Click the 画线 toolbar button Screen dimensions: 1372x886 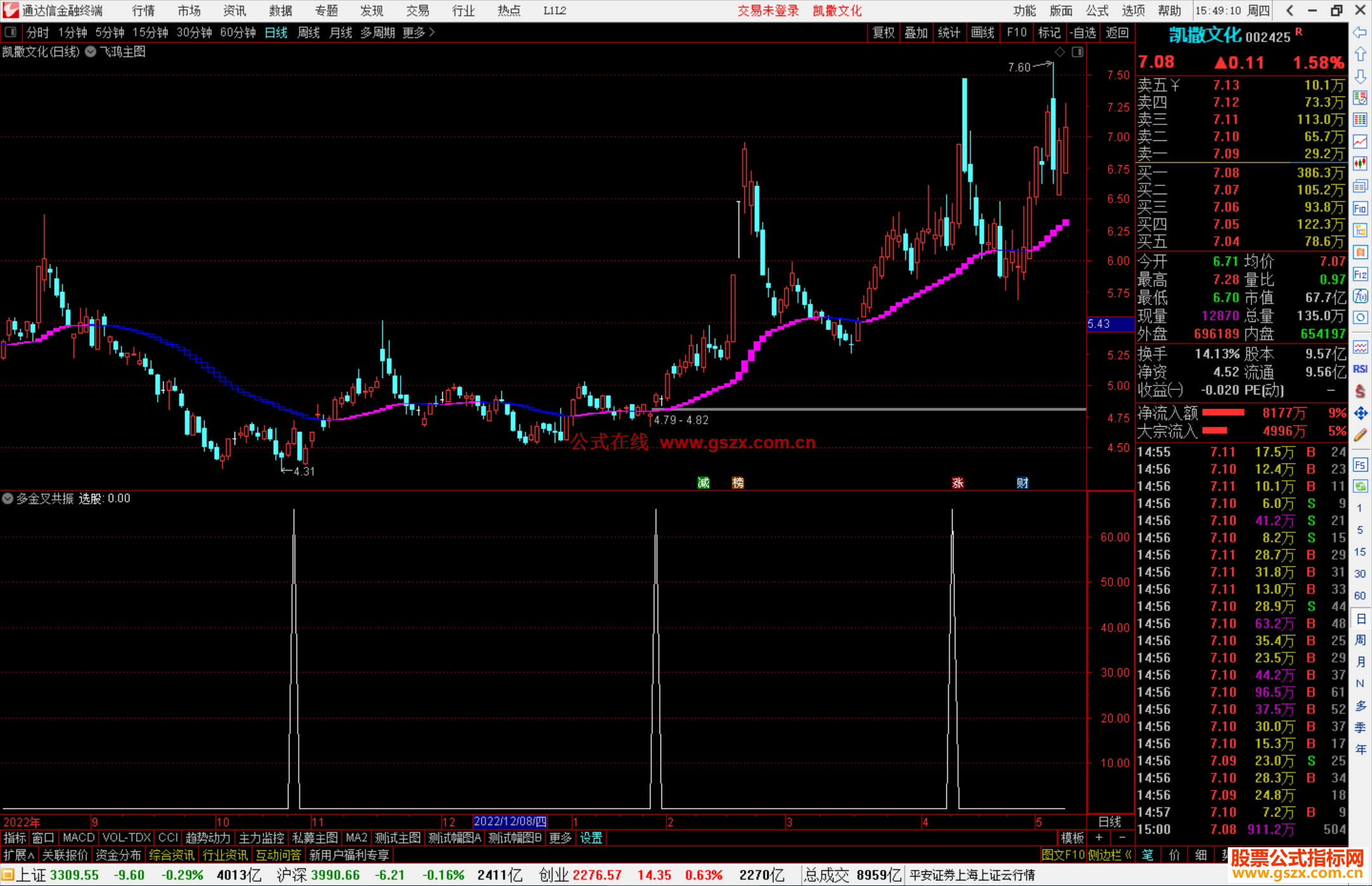coord(982,32)
